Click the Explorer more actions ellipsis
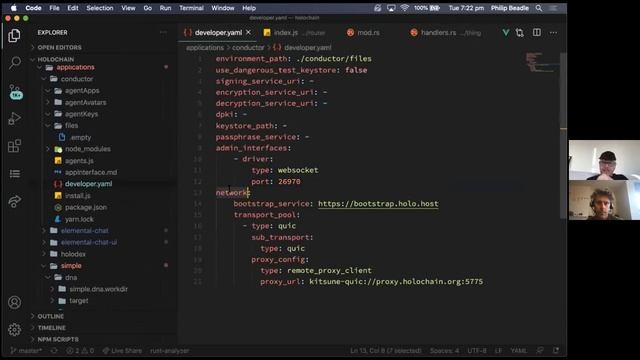640x360 pixels. click(x=164, y=32)
